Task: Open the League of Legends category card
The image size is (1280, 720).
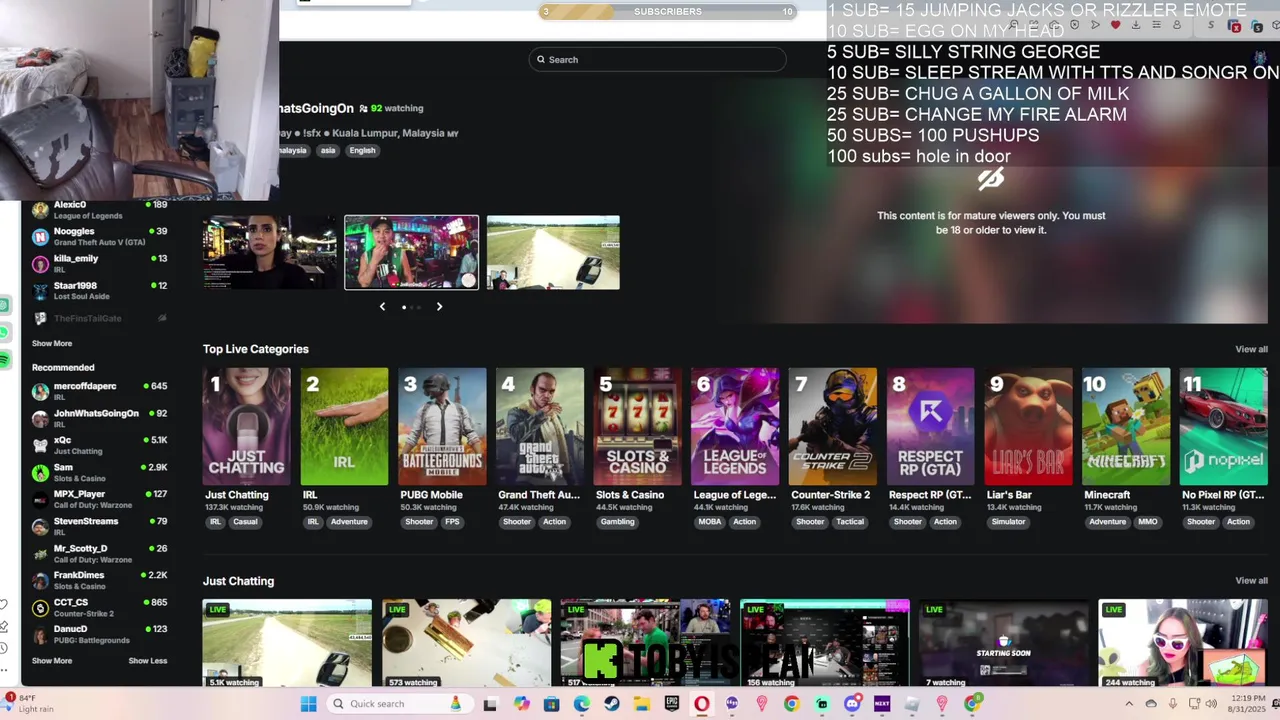Action: [735, 427]
